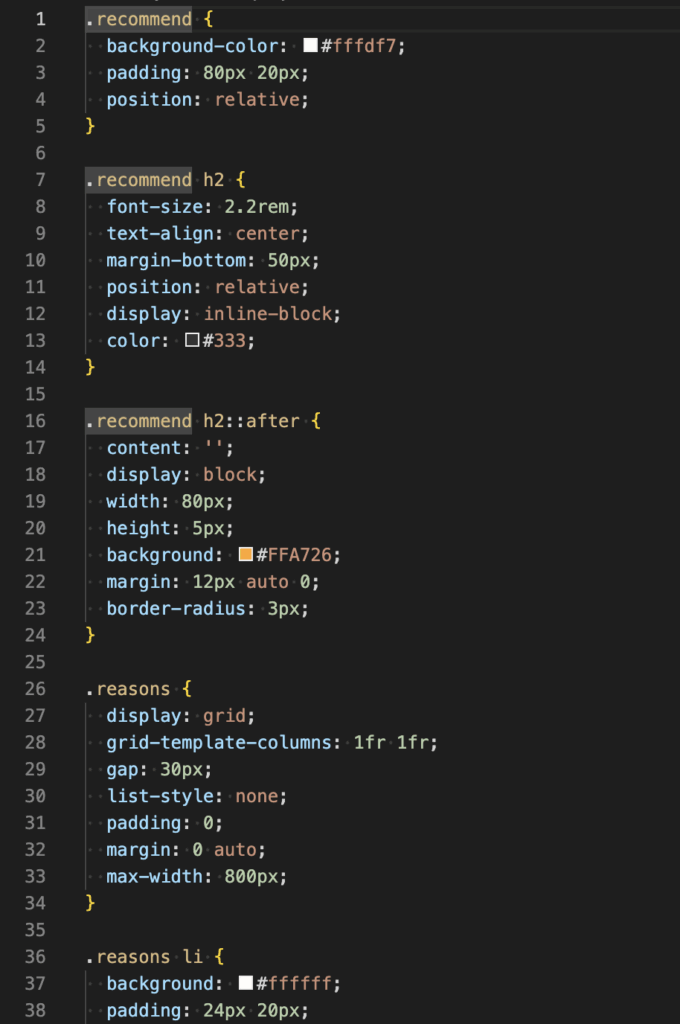Click the '#fffdf7' hex text
This screenshot has height=1024, width=680.
(359, 46)
